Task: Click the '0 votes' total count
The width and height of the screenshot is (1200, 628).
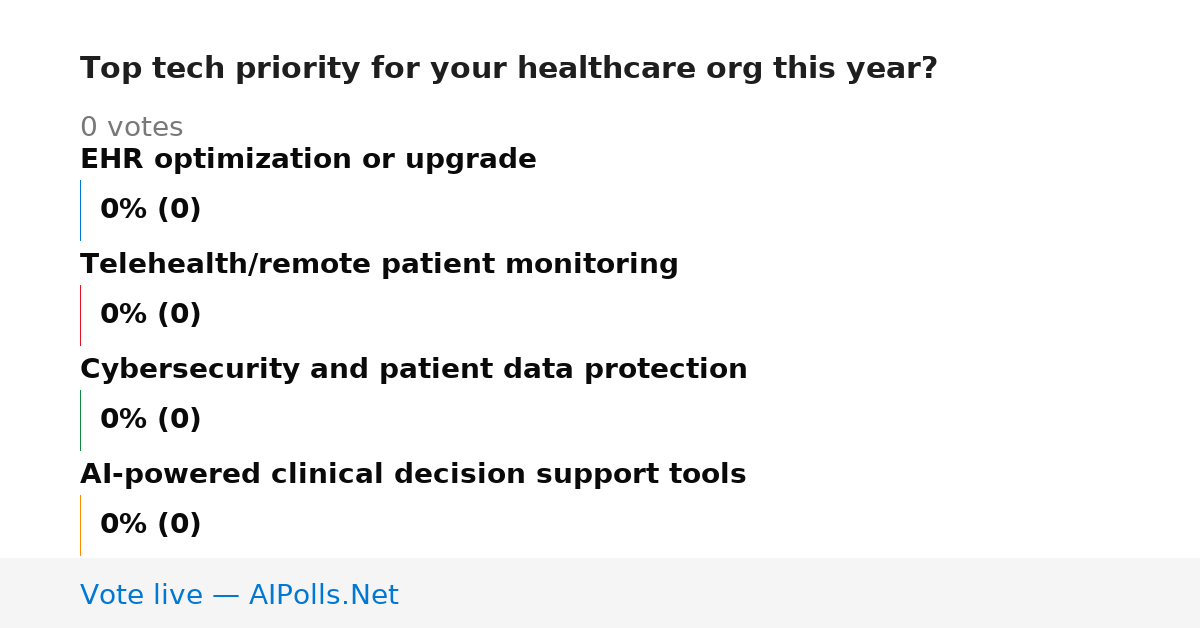Action: 131,128
